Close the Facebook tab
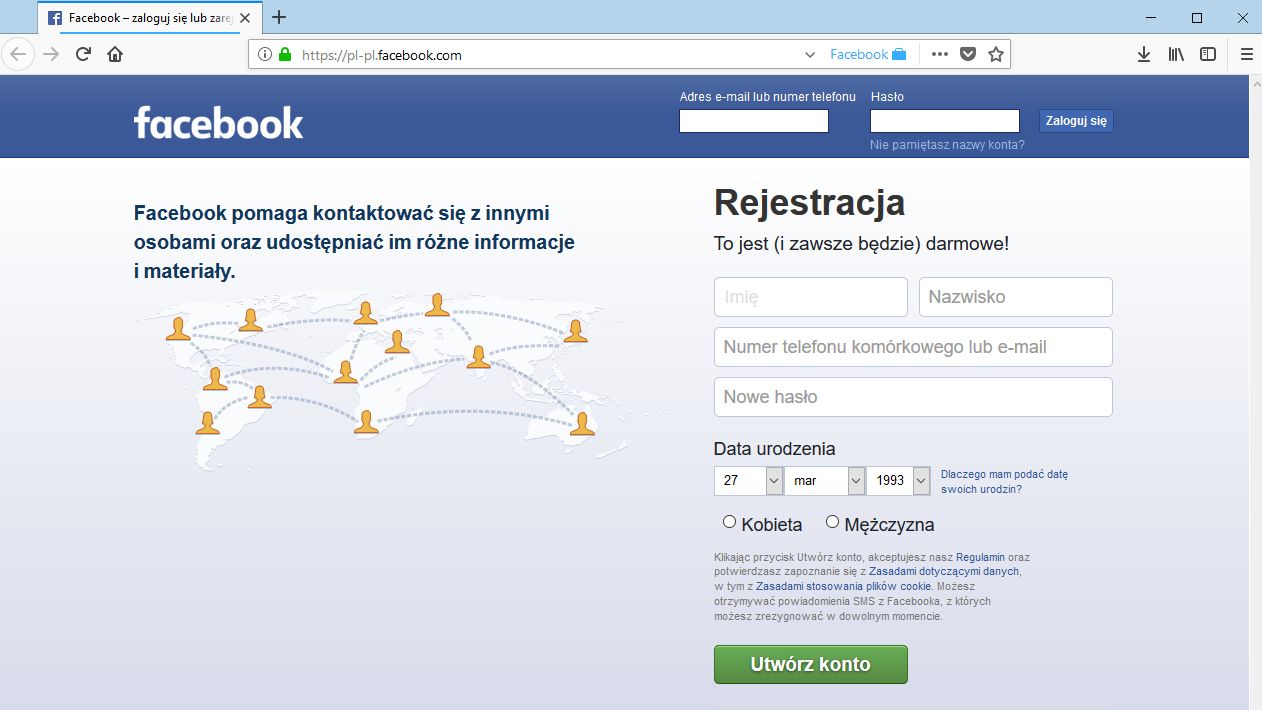The width and height of the screenshot is (1262, 710). click(245, 18)
